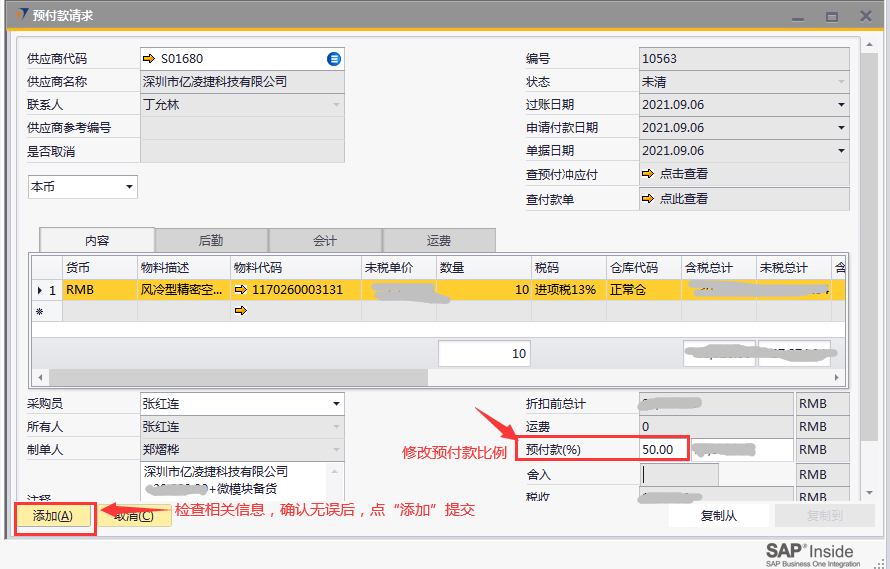Screen dimensions: 890x569
Task: Switch to the 后勤 tab
Action: [211, 240]
